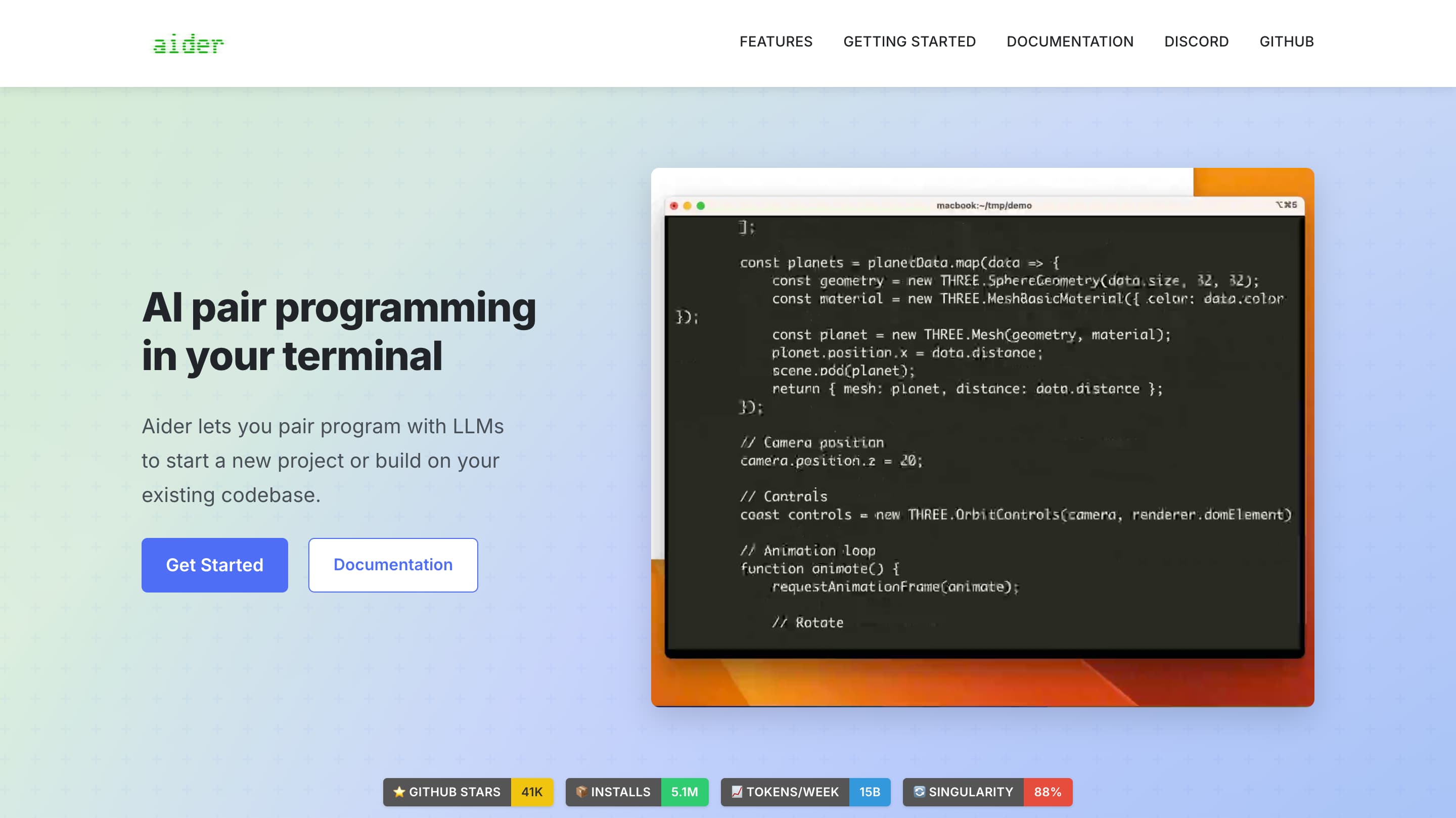Click the chart icon on the Tokens/Week badge

[x=737, y=791]
